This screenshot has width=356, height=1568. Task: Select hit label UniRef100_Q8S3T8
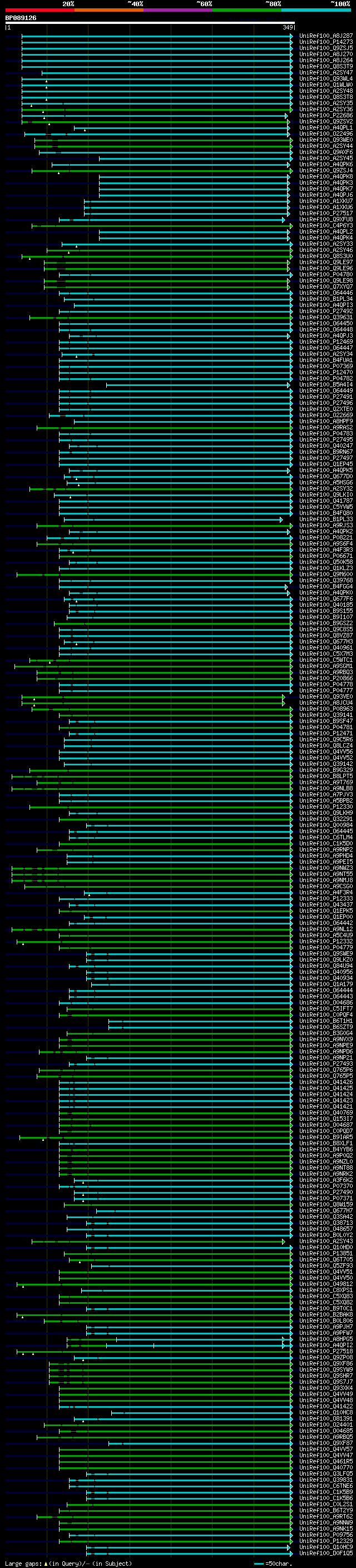pyautogui.click(x=326, y=97)
